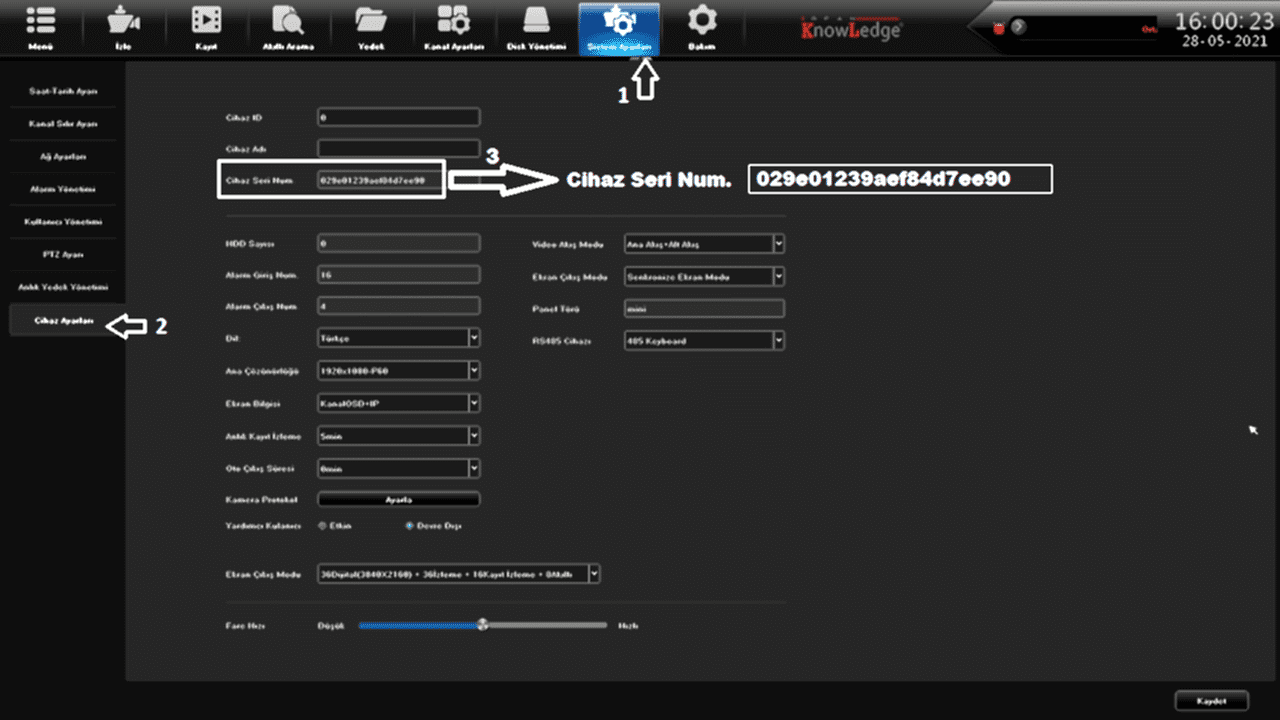Expand the Dil language dropdown
1280x720 pixels.
point(474,338)
